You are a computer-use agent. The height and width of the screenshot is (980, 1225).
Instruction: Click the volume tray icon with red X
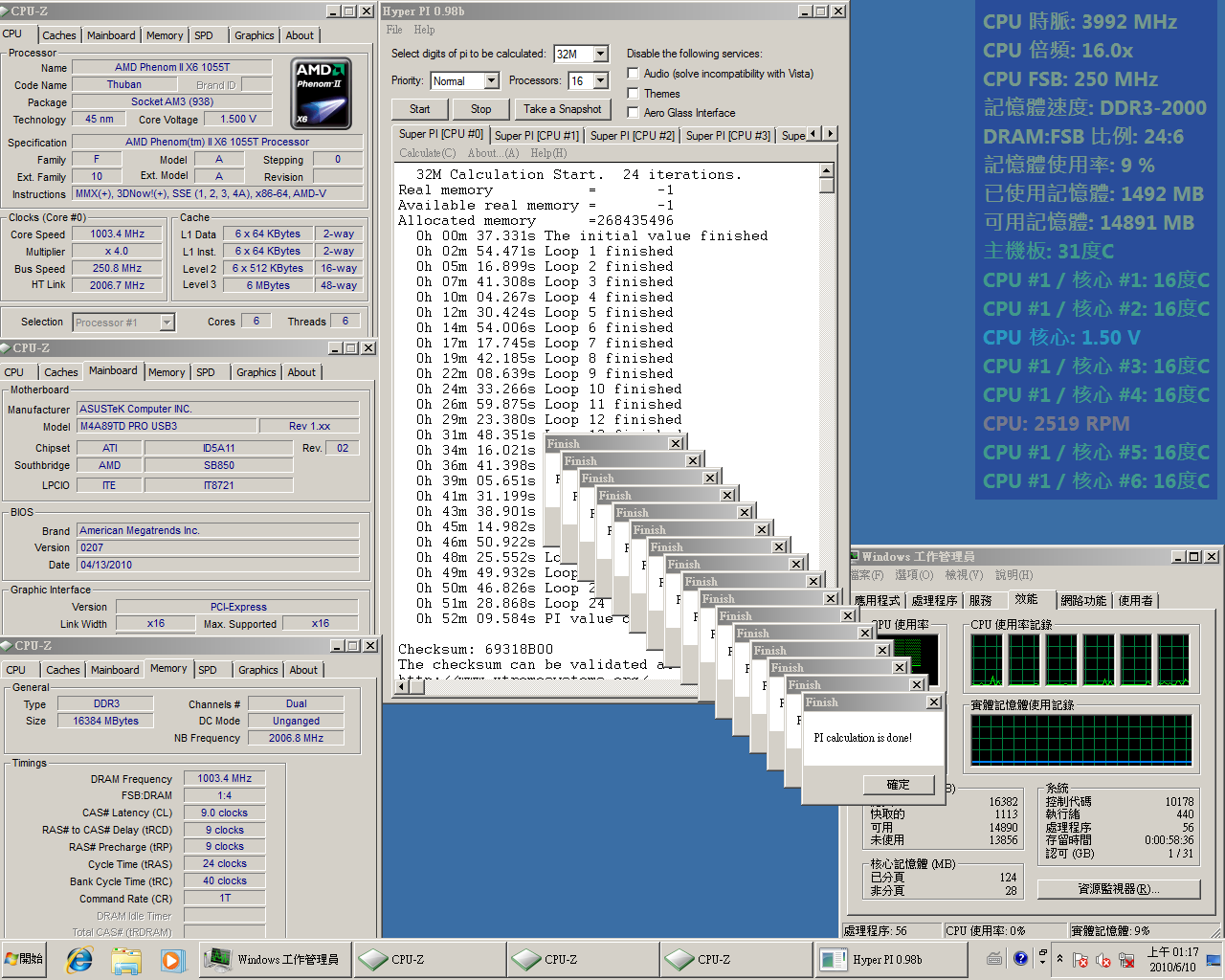click(1102, 959)
